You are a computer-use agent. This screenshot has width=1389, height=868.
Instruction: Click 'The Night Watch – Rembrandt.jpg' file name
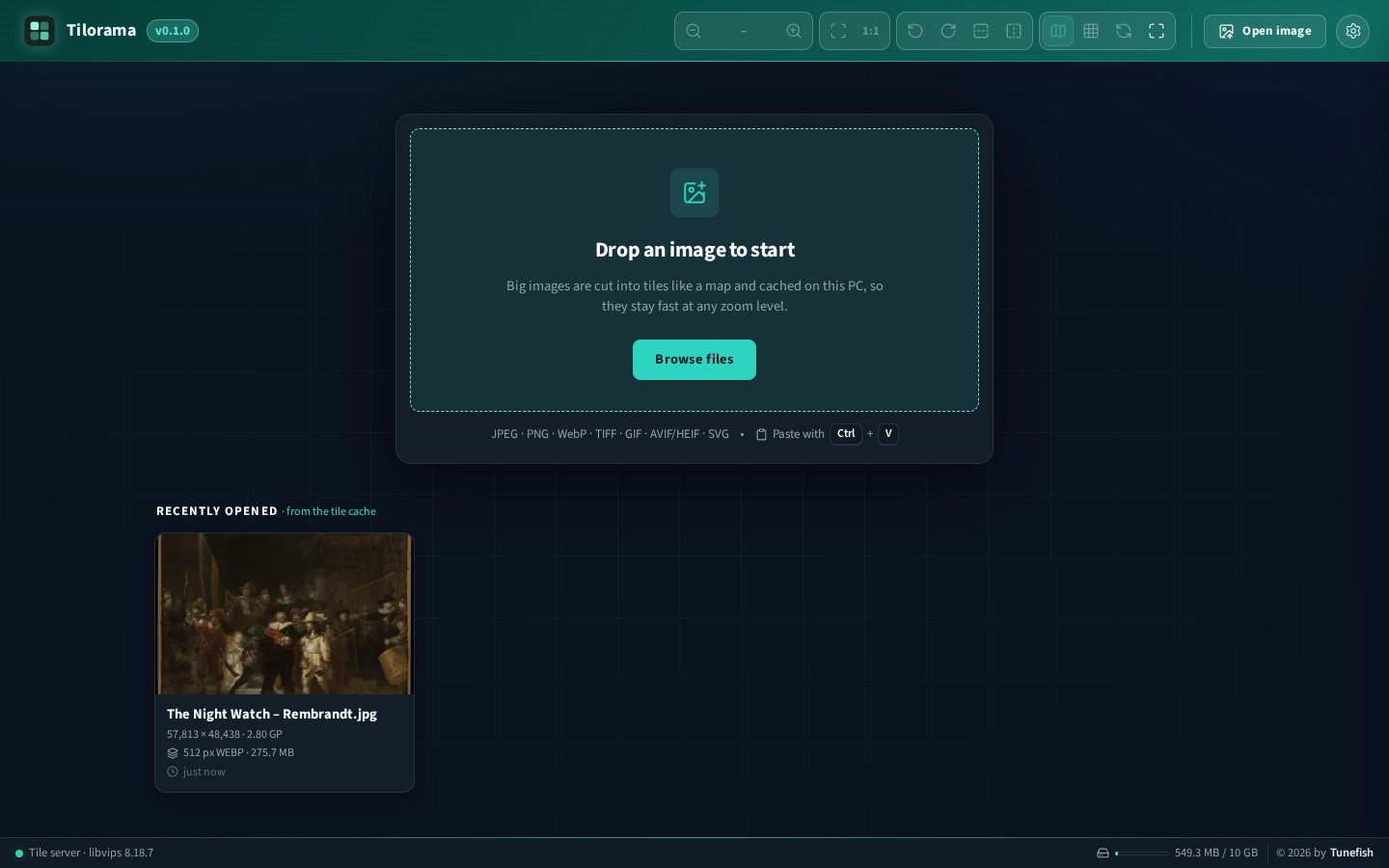pyautogui.click(x=272, y=714)
